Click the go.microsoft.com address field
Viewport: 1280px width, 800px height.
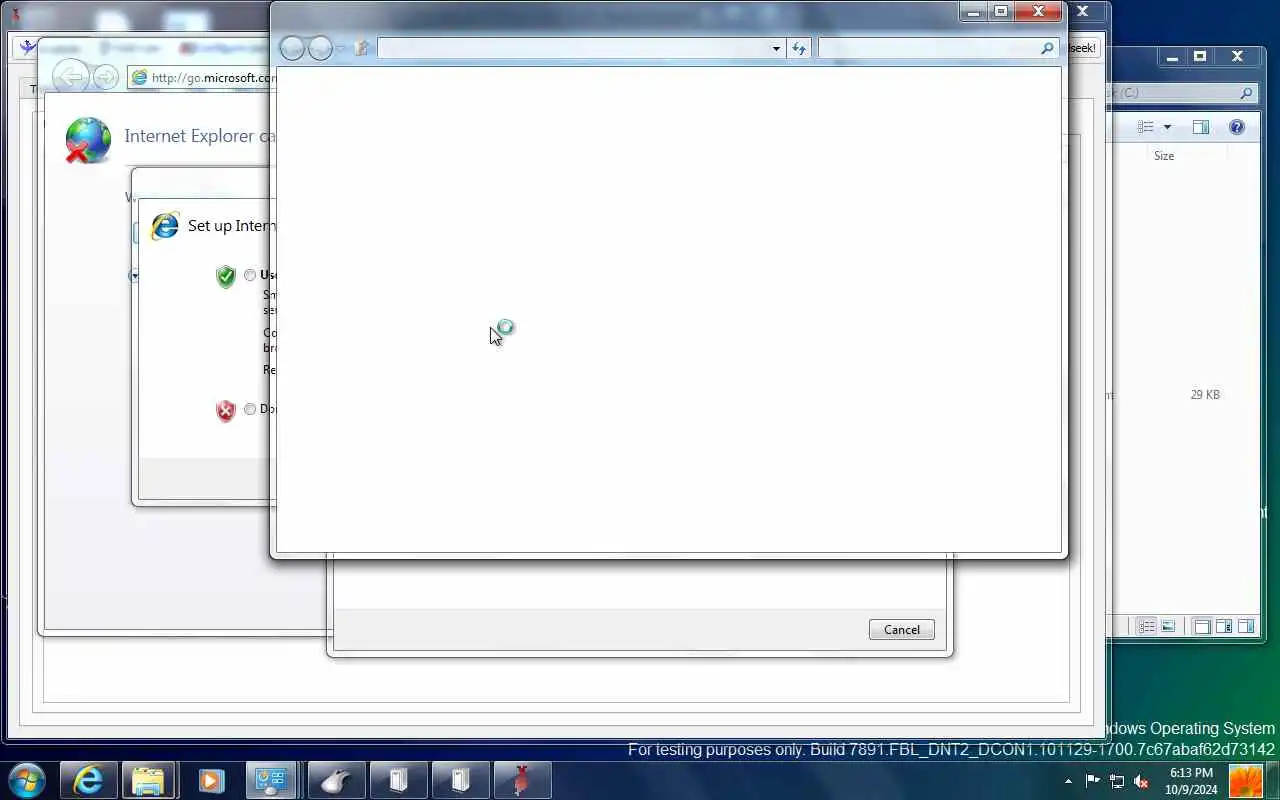[203, 78]
